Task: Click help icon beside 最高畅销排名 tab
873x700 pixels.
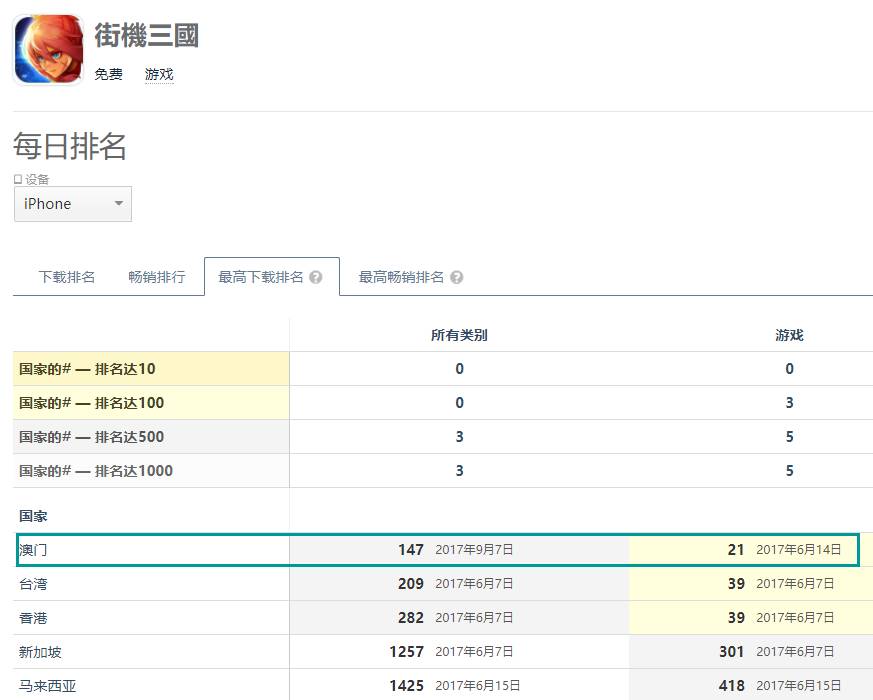Action: tap(457, 278)
